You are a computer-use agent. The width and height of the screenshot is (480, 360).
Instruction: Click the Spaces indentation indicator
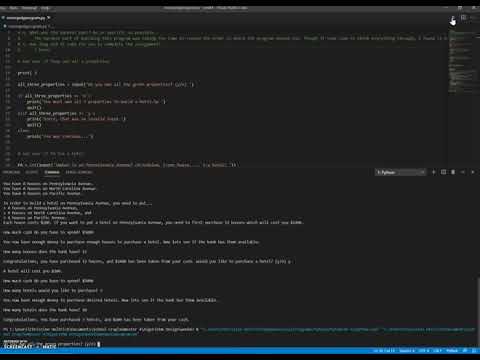[x=407, y=351]
